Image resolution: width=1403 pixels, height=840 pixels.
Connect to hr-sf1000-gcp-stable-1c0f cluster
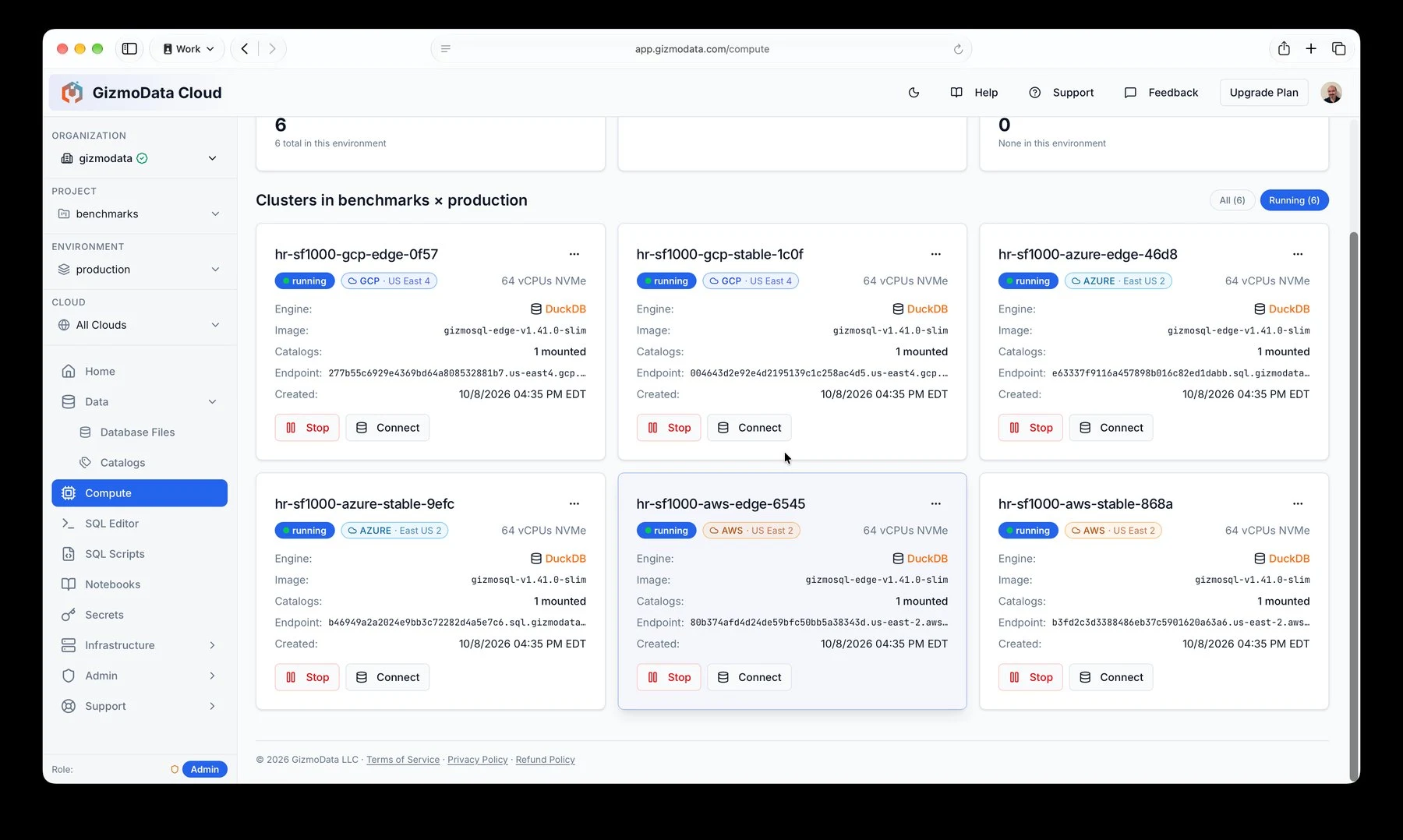[x=749, y=428]
